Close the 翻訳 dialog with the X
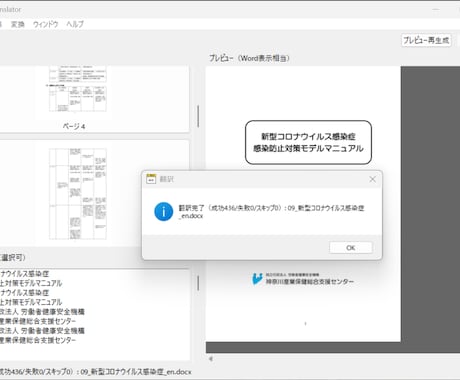The image size is (460, 380). [372, 179]
